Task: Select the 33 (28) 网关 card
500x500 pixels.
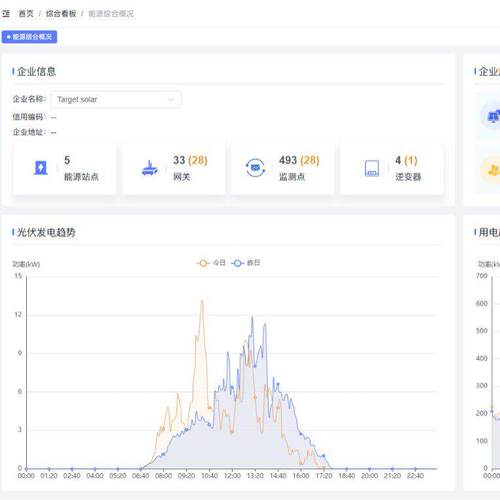Action: pyautogui.click(x=174, y=168)
